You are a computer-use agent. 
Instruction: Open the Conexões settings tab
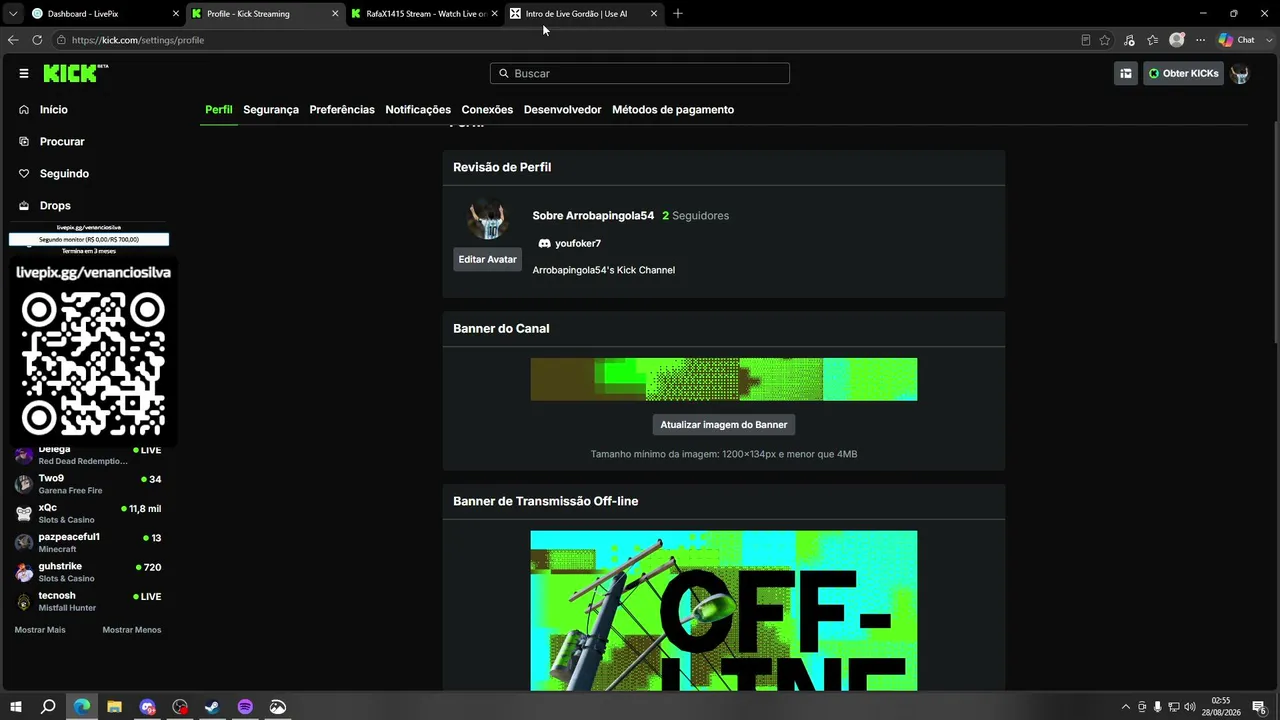click(487, 110)
